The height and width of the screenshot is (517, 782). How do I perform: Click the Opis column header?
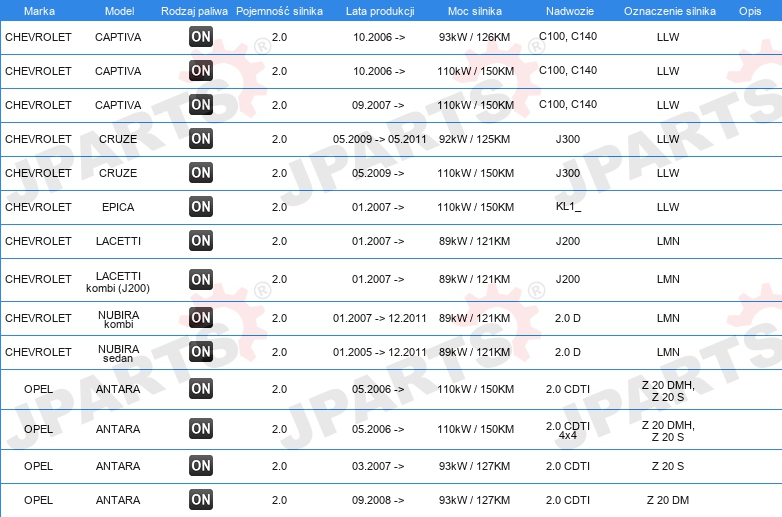click(x=750, y=11)
